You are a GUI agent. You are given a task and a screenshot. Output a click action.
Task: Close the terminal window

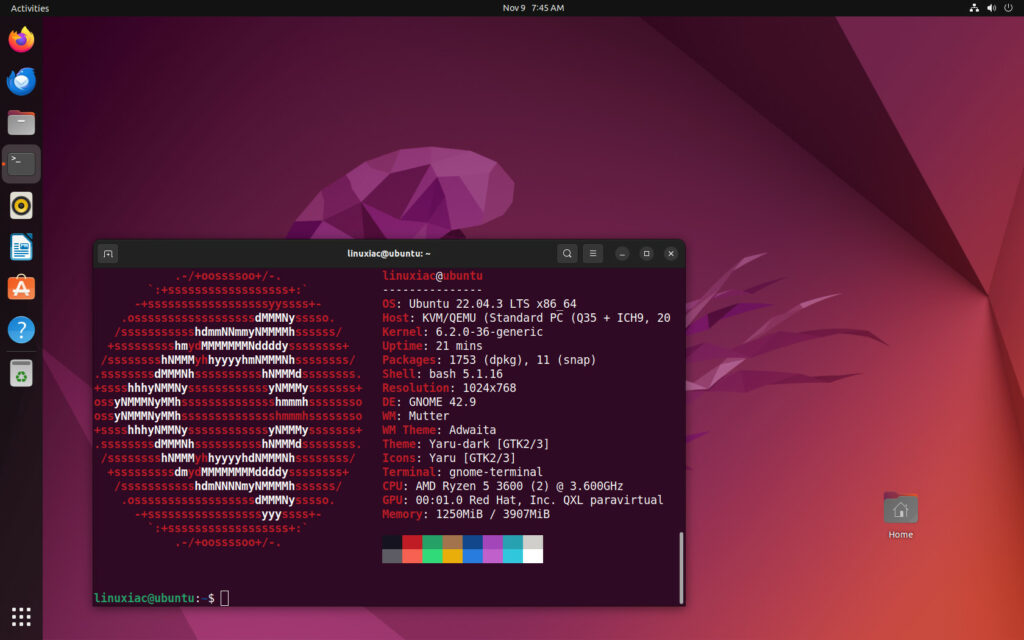click(671, 253)
